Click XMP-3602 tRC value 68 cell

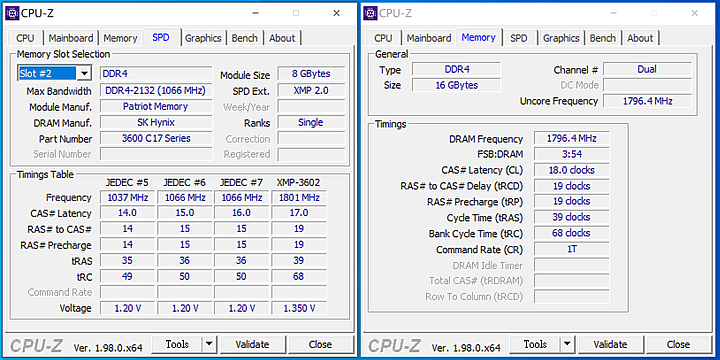(299, 277)
